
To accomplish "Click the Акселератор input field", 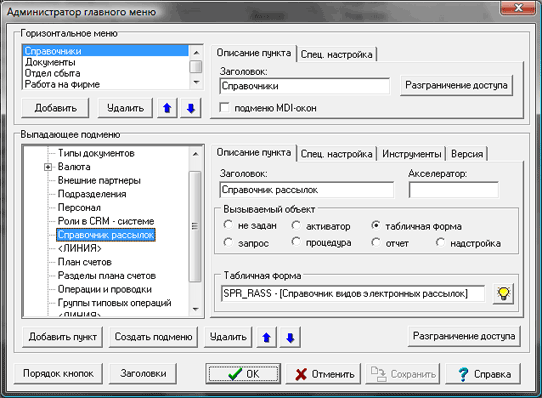I will [454, 190].
